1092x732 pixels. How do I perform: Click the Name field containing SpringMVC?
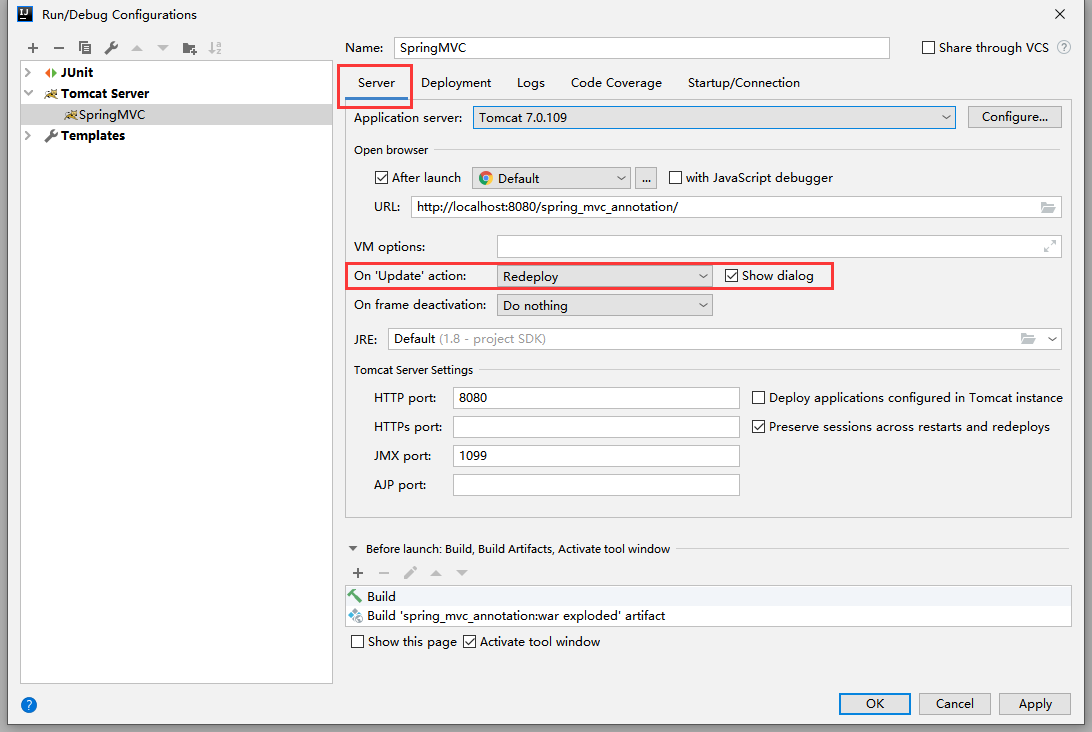point(641,48)
